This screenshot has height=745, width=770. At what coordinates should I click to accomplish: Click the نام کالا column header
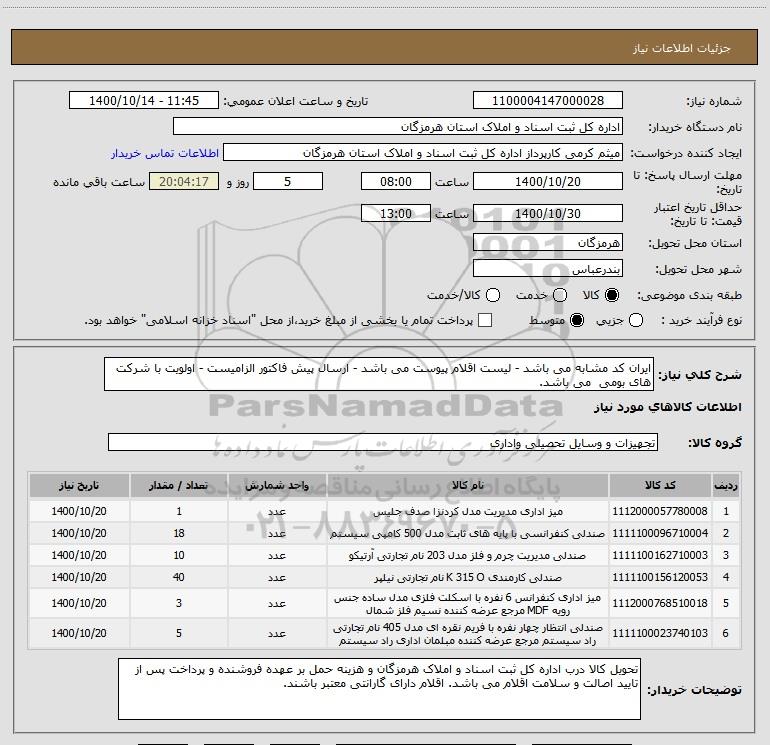point(468,485)
